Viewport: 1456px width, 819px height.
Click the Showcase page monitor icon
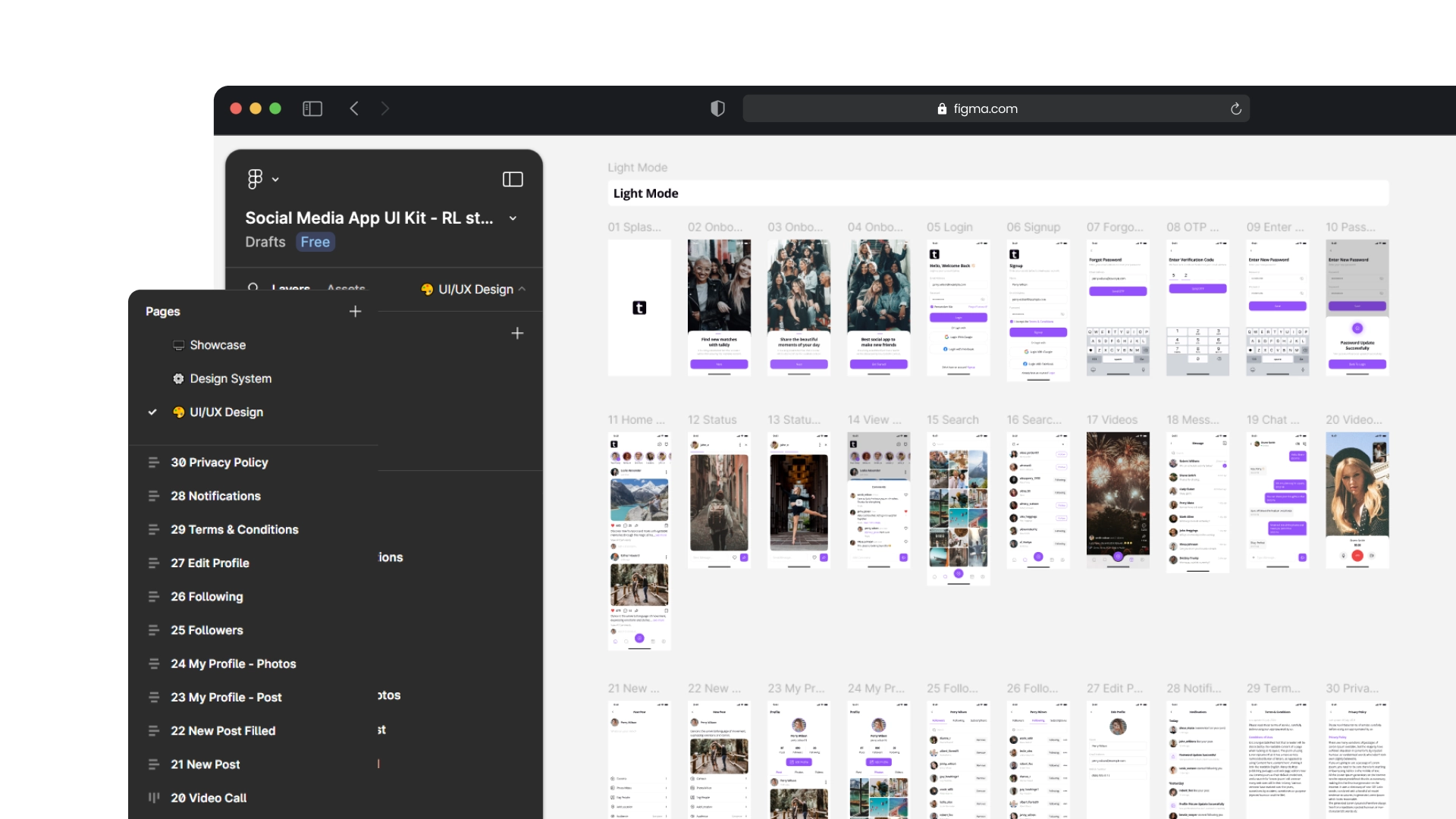(x=178, y=345)
